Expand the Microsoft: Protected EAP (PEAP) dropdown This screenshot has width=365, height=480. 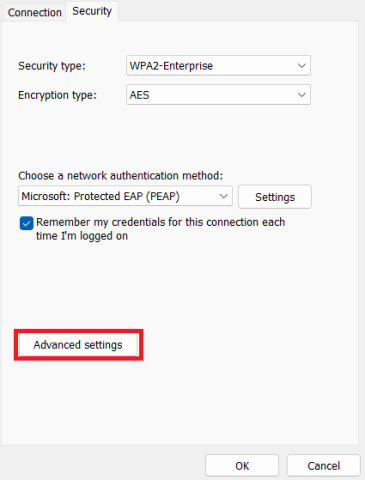coord(125,196)
